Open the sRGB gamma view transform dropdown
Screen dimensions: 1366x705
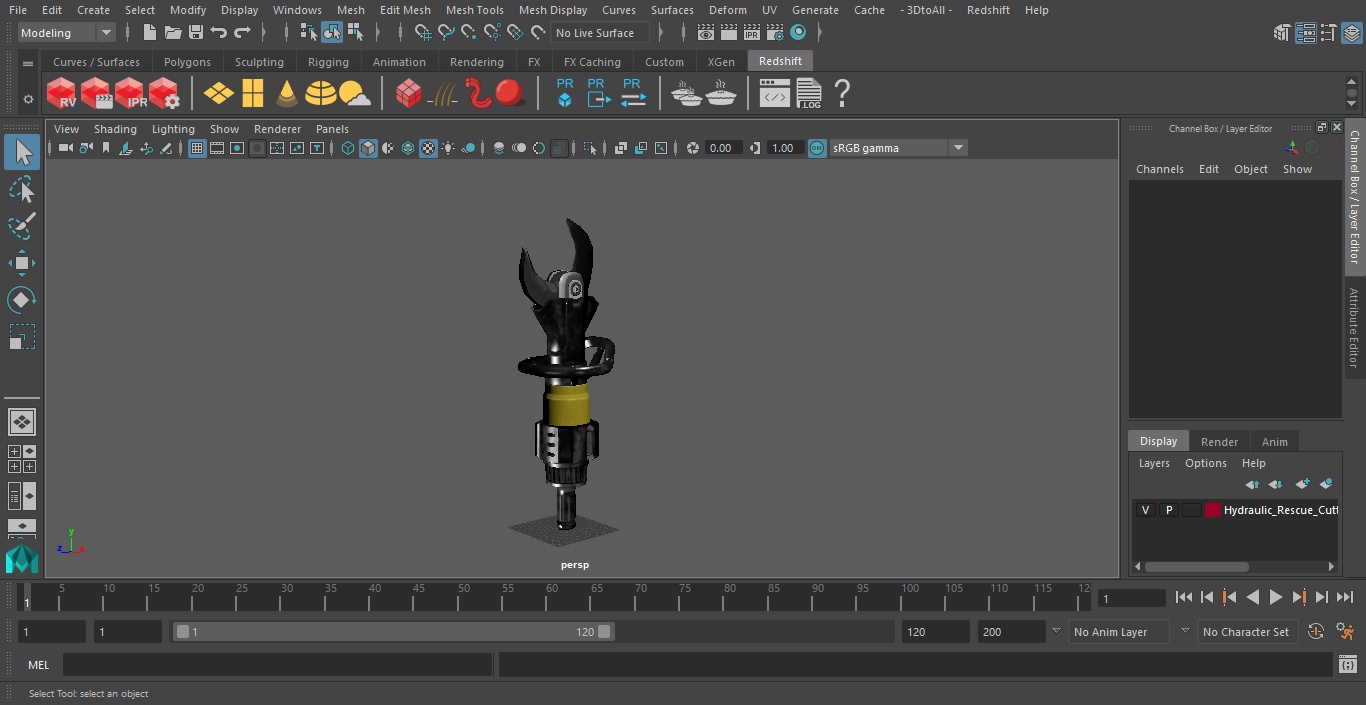click(898, 148)
